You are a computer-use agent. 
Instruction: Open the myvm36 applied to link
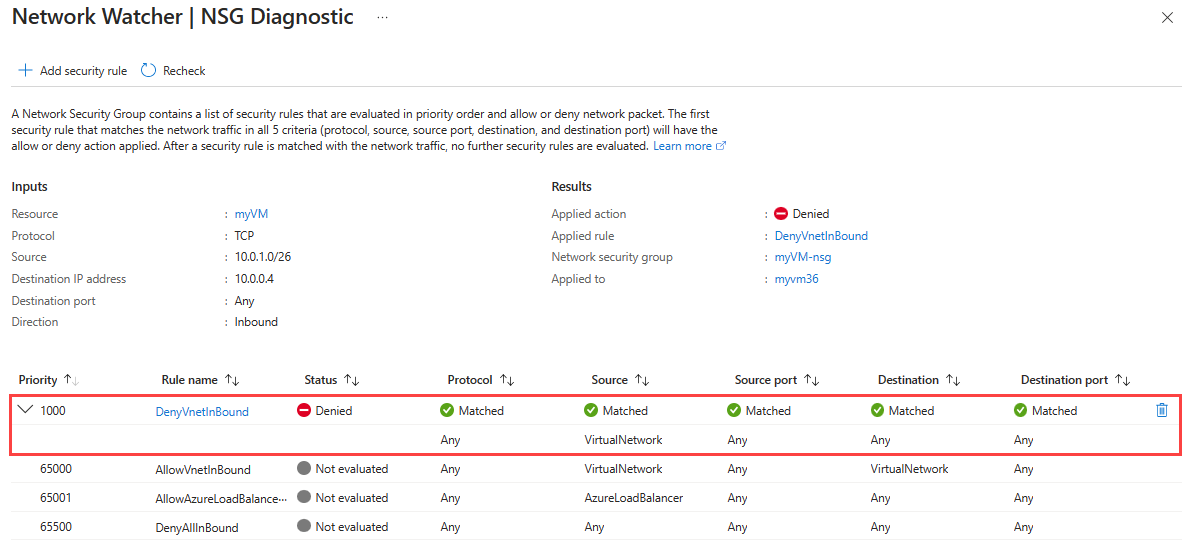pos(796,279)
